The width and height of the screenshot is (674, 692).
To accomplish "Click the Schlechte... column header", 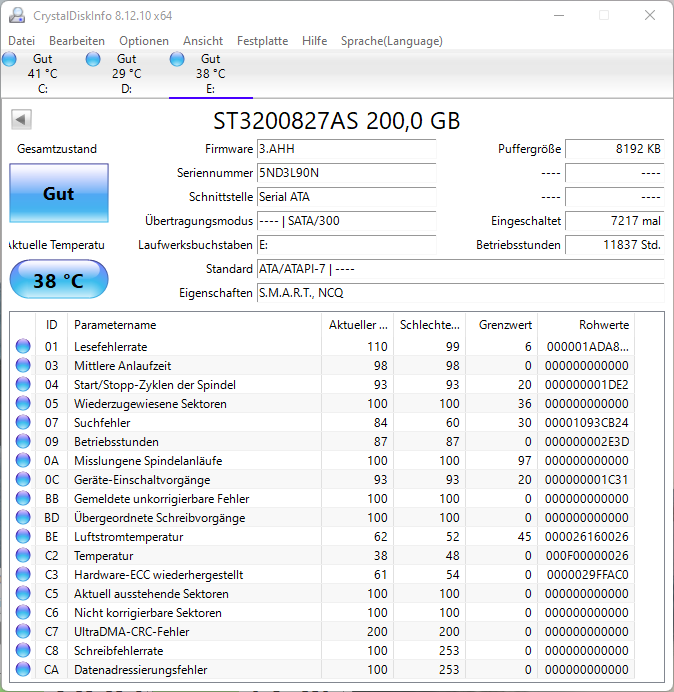I will click(429, 325).
